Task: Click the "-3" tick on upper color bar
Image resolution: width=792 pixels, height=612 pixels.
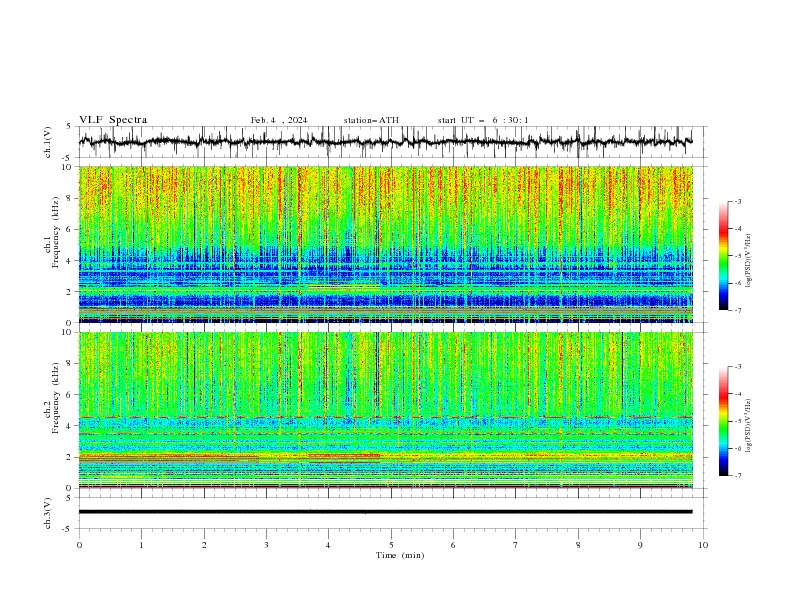Action: [x=737, y=201]
